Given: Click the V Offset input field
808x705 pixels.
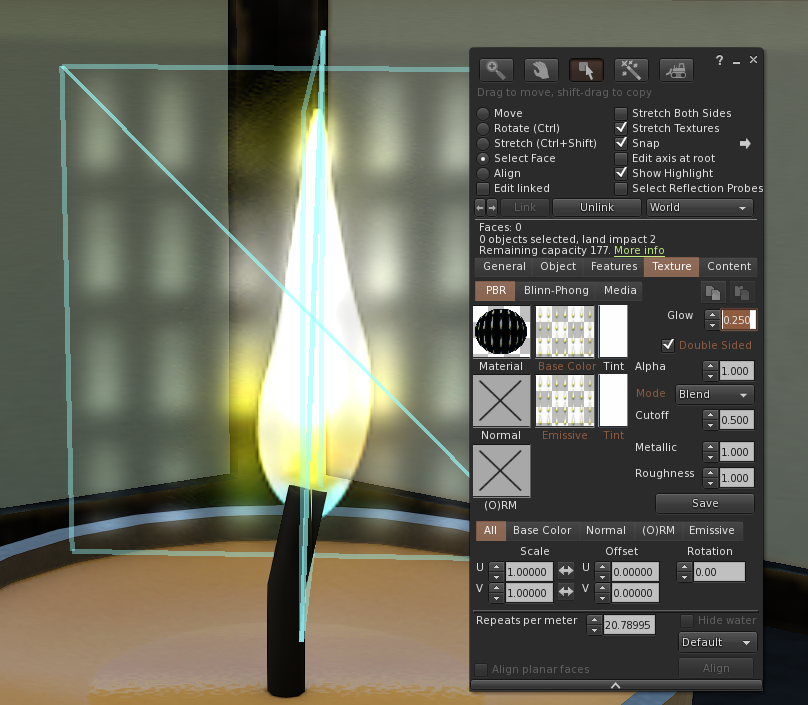Looking at the screenshot, I should click(635, 593).
